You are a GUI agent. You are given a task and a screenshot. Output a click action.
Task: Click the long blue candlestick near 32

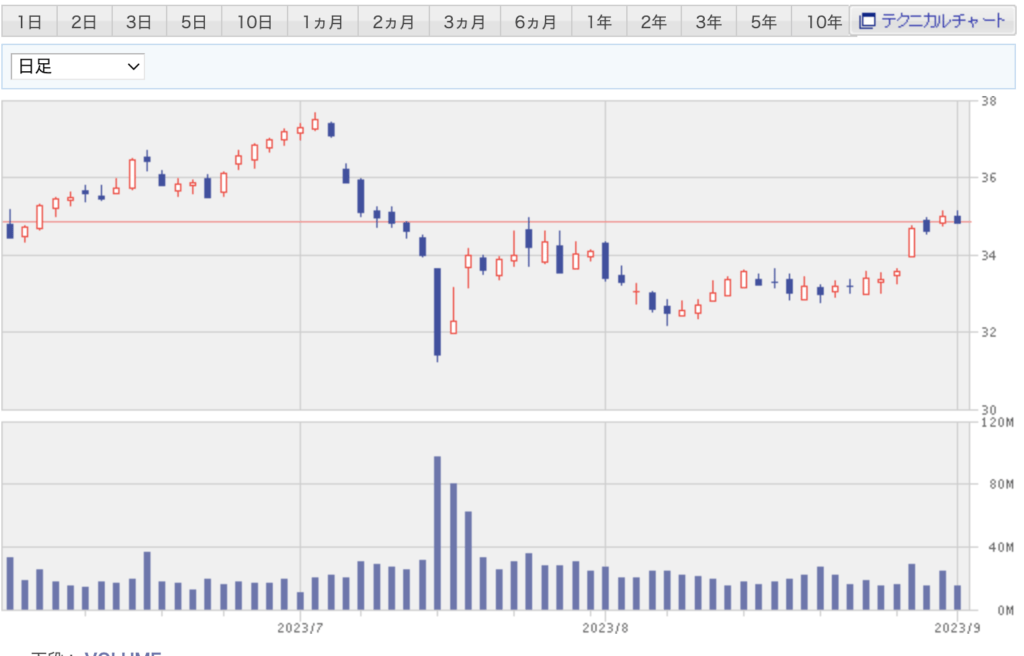[x=437, y=311]
